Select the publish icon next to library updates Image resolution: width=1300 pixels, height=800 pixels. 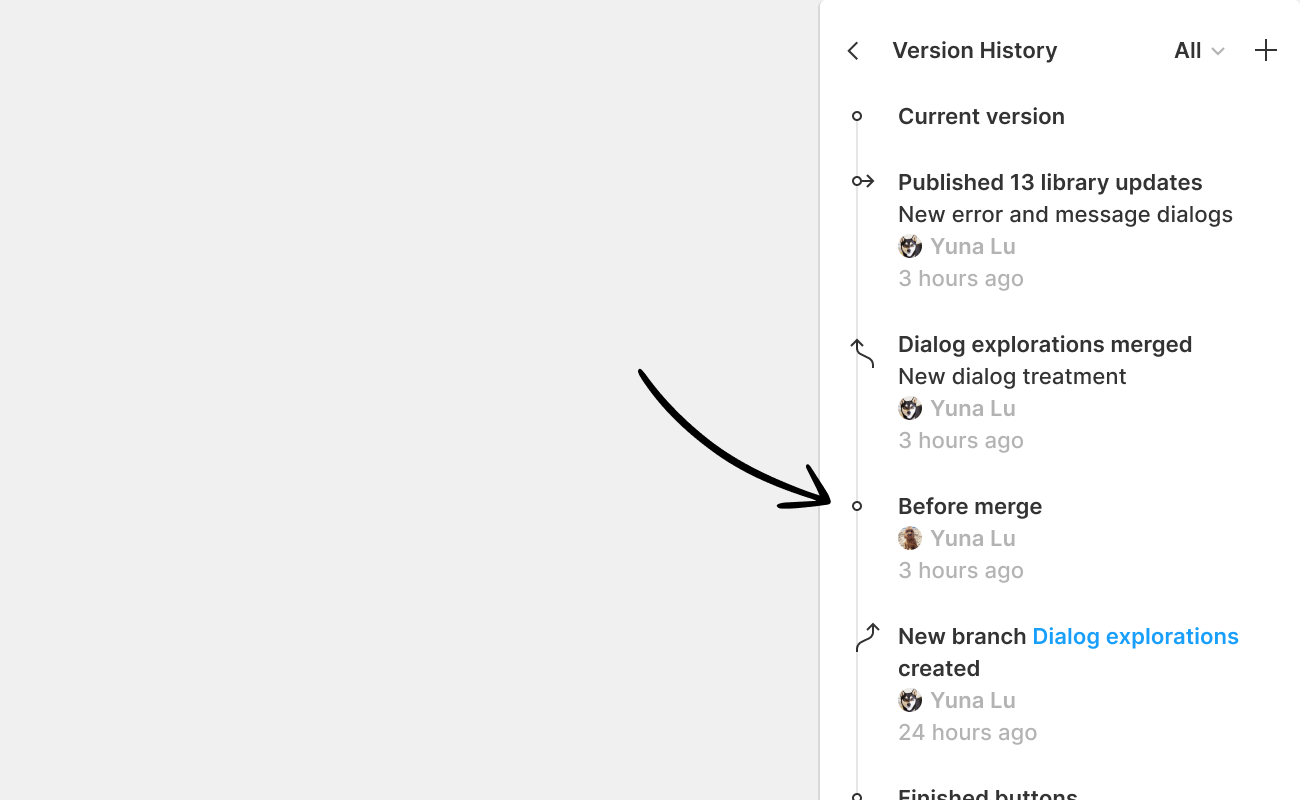point(861,181)
